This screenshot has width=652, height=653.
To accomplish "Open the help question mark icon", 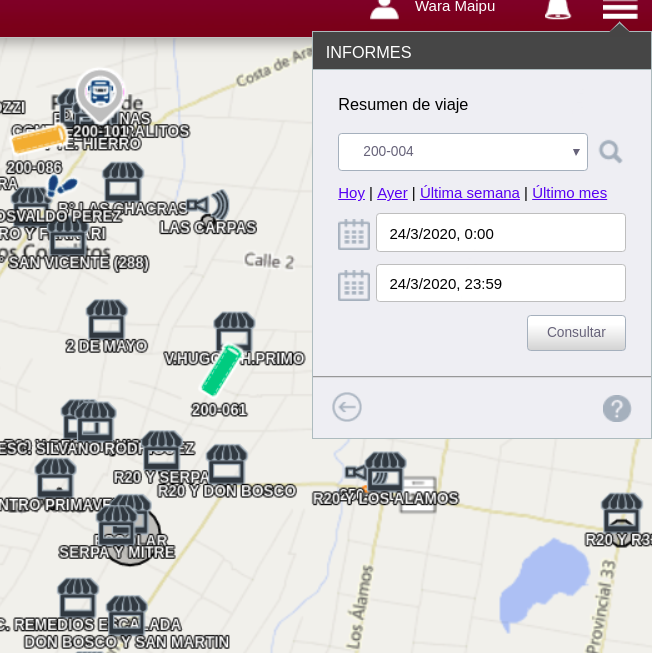I will 616,408.
